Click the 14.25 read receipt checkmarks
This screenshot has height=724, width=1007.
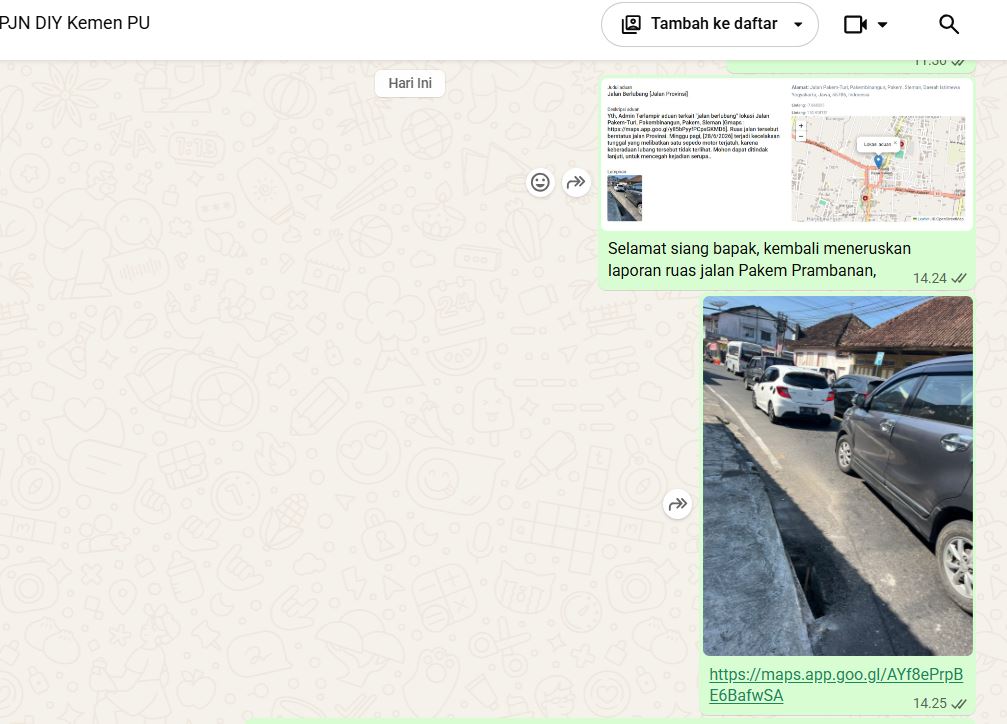click(x=959, y=703)
